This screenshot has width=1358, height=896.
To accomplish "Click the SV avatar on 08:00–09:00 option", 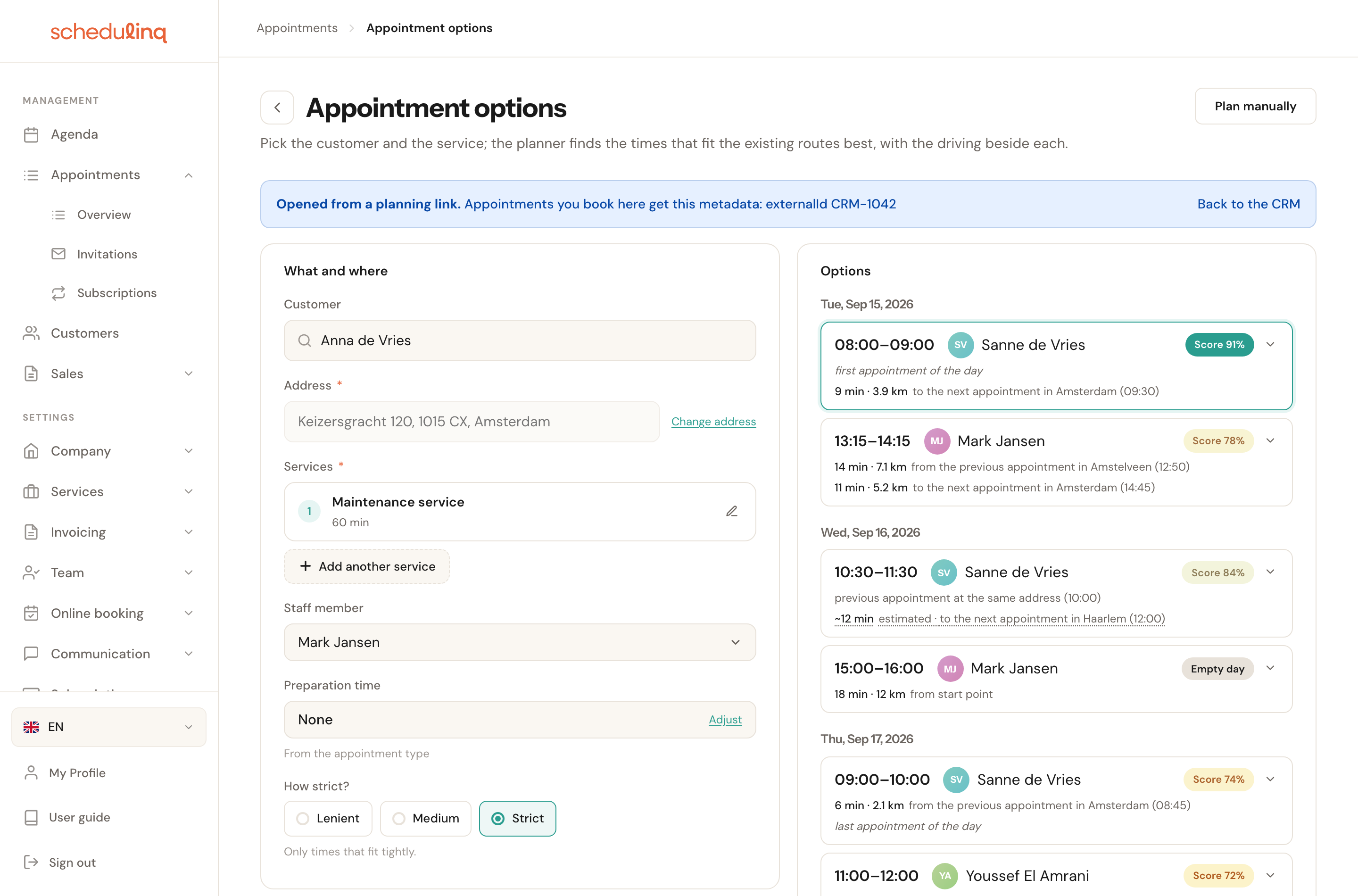I will 961,345.
